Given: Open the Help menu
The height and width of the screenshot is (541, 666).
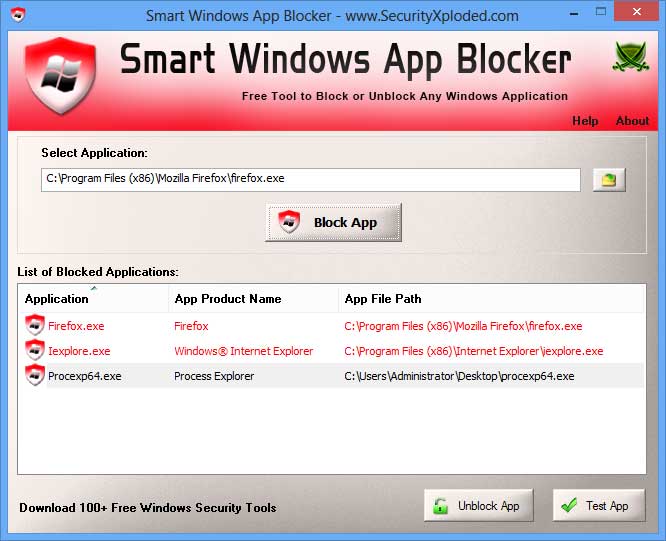Looking at the screenshot, I should point(585,121).
